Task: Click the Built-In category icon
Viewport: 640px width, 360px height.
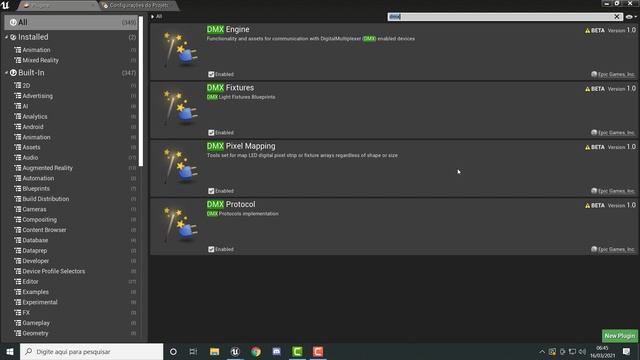Action: pos(13,73)
